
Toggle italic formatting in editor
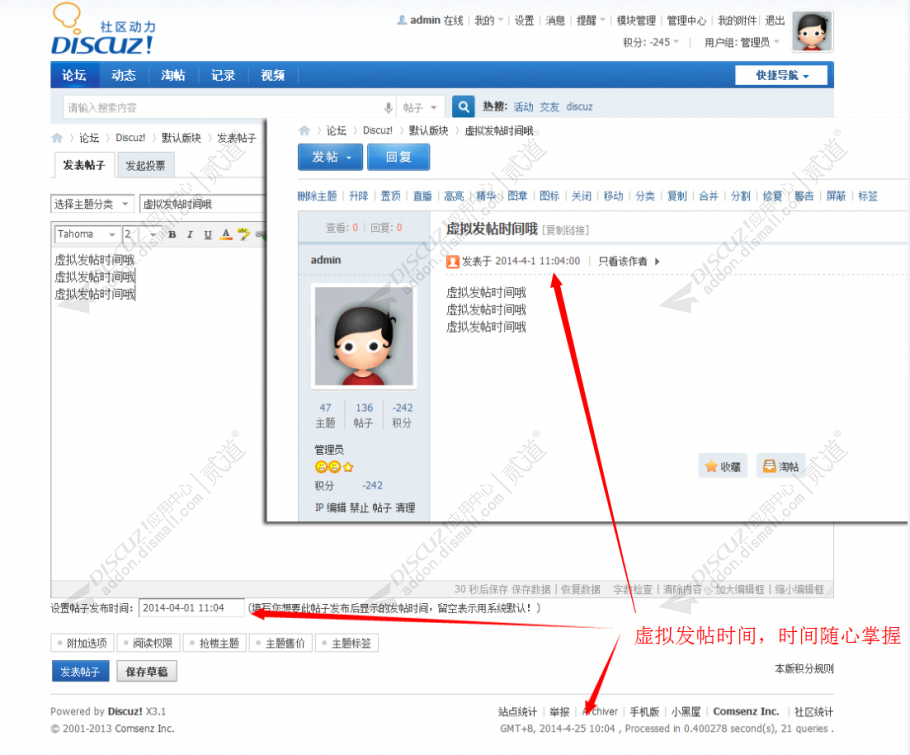[190, 234]
